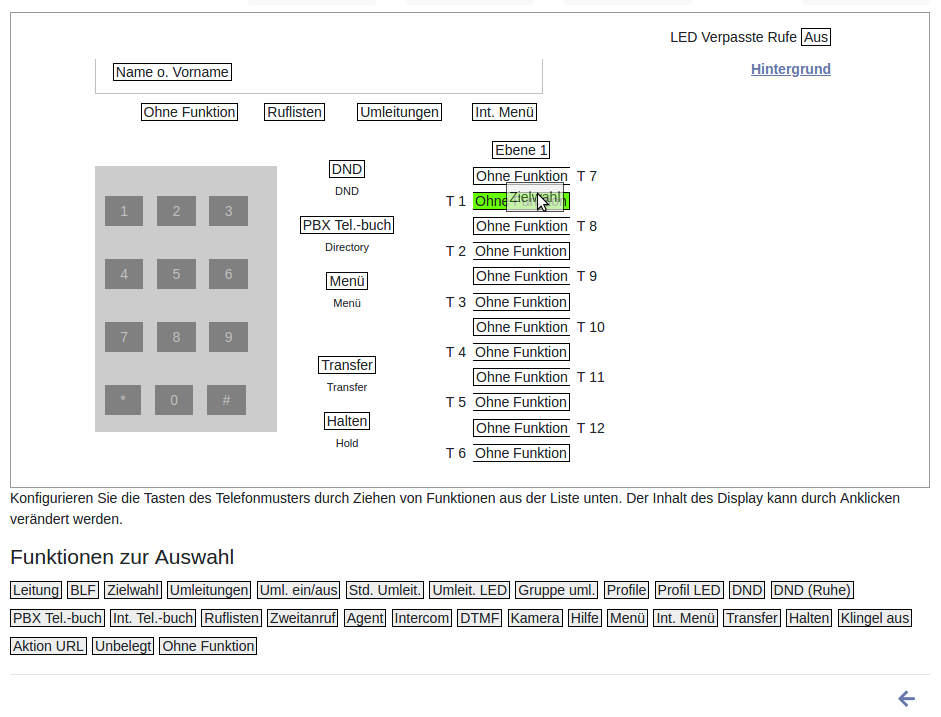Click the PBX Tel.-buch key above Directory
The height and width of the screenshot is (717, 941).
pos(347,225)
